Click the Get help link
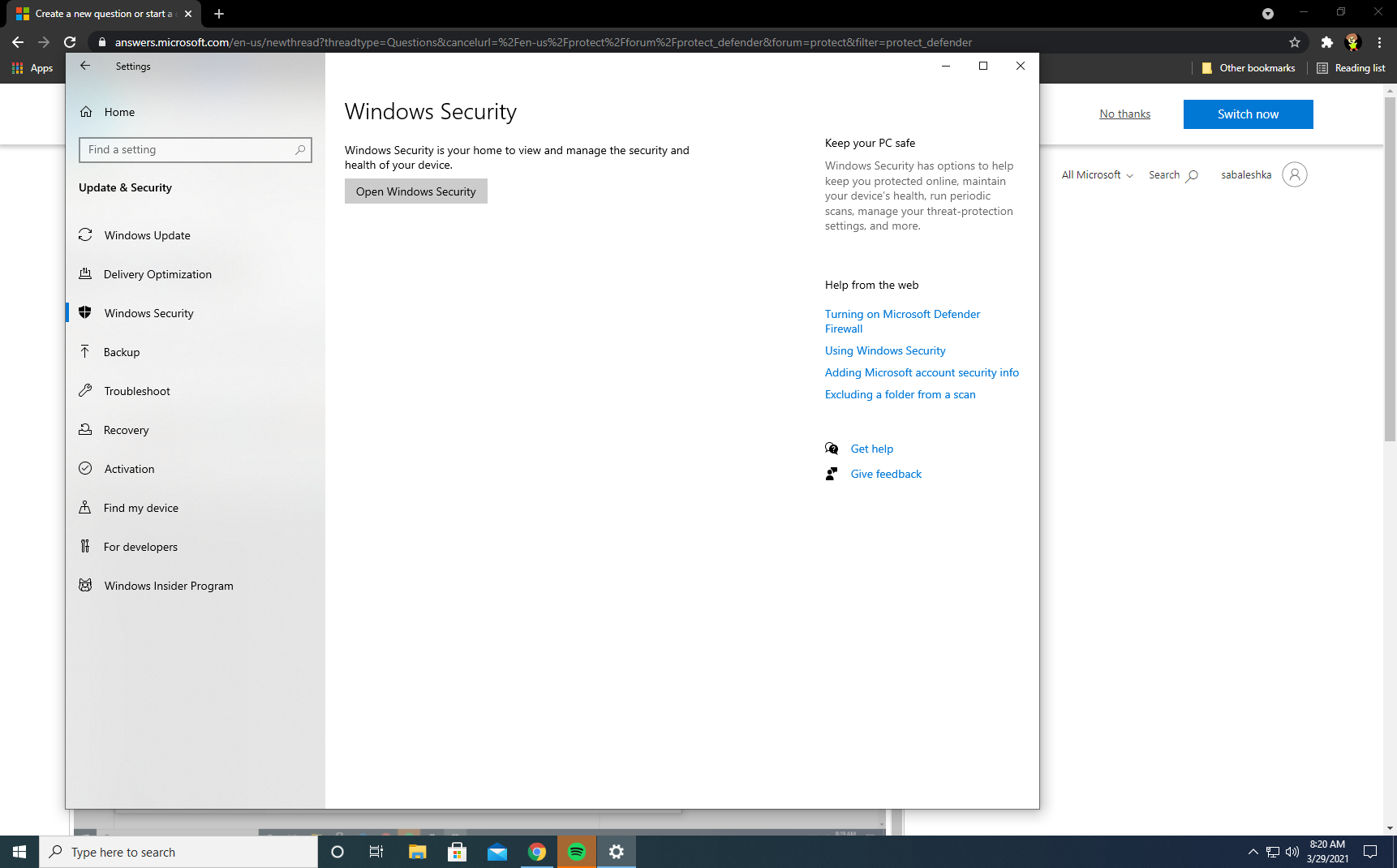This screenshot has height=868, width=1397. coord(872,449)
